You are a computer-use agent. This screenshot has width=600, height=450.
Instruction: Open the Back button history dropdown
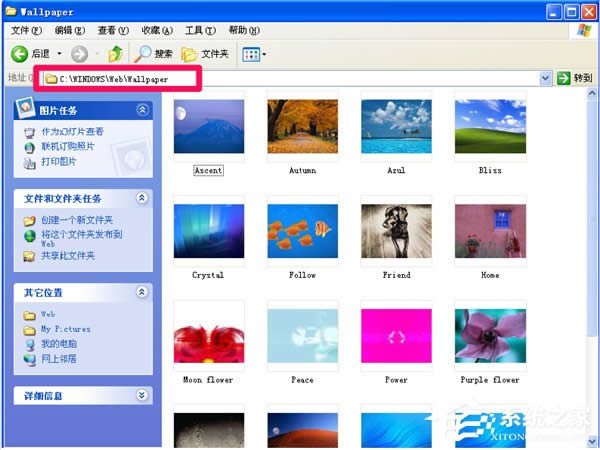pos(59,53)
